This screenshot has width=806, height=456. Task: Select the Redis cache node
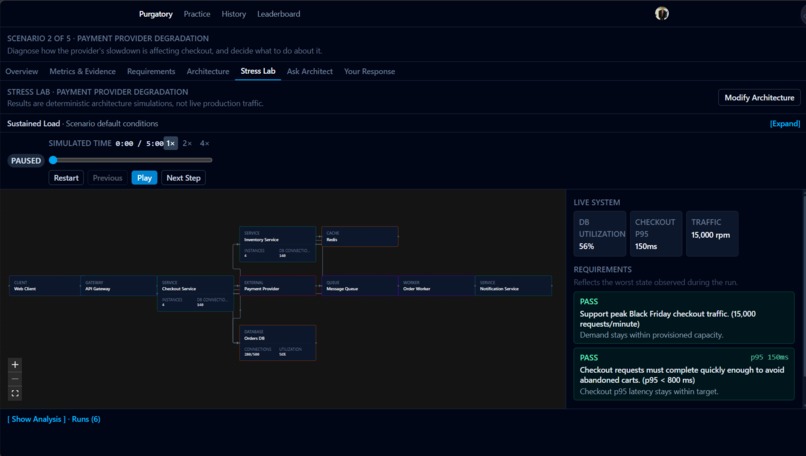click(x=360, y=236)
